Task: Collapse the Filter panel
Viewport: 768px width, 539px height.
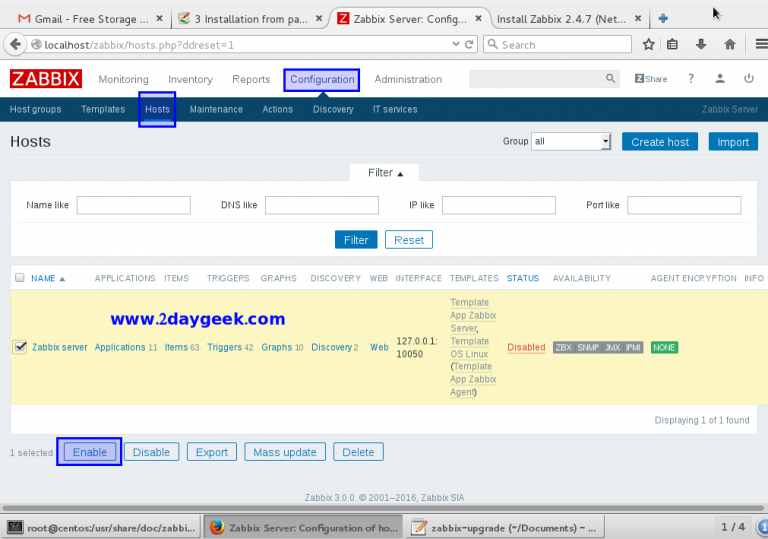Action: coord(385,173)
